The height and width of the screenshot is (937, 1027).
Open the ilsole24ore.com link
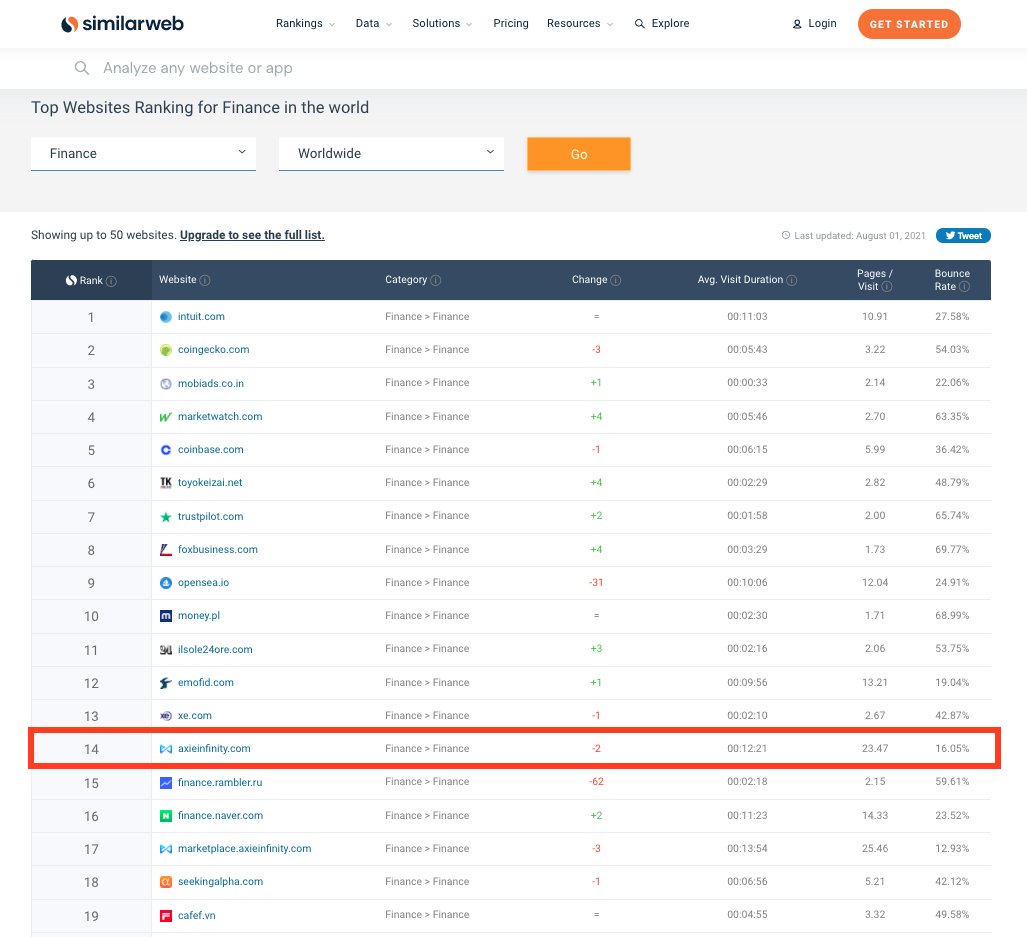coord(215,650)
